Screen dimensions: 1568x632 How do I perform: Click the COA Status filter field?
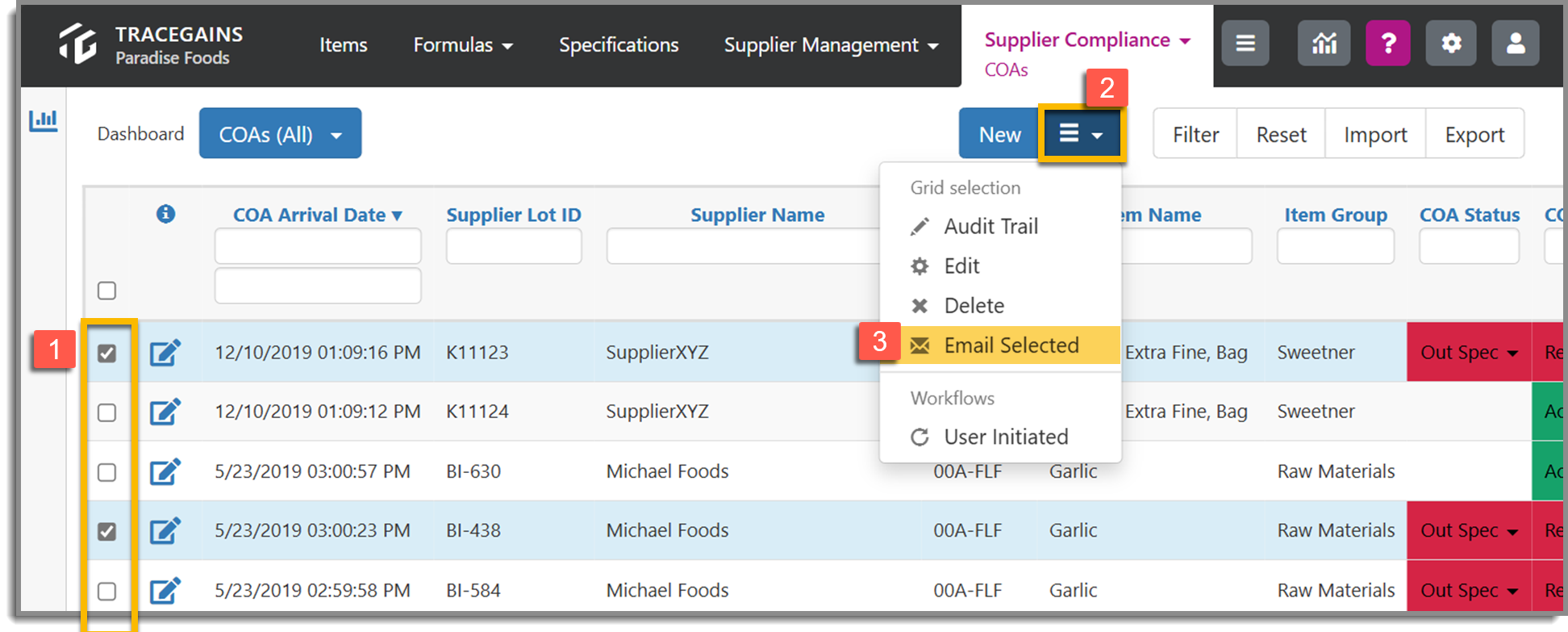(1470, 246)
